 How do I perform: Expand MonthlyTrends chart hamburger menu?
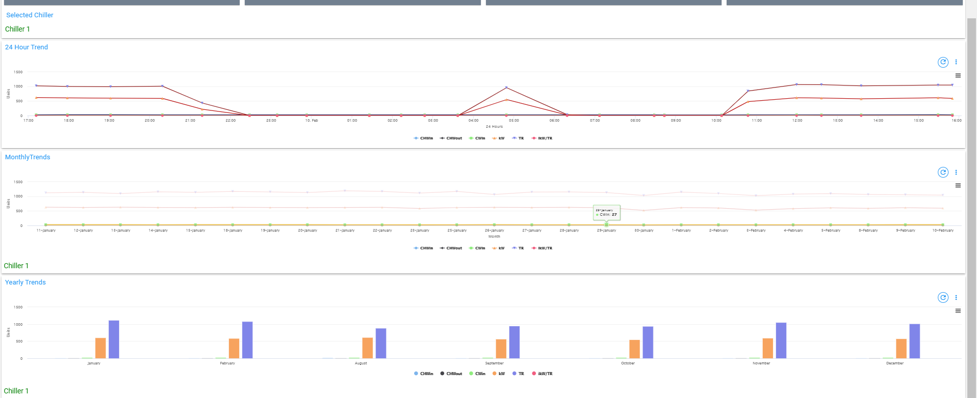click(x=958, y=186)
